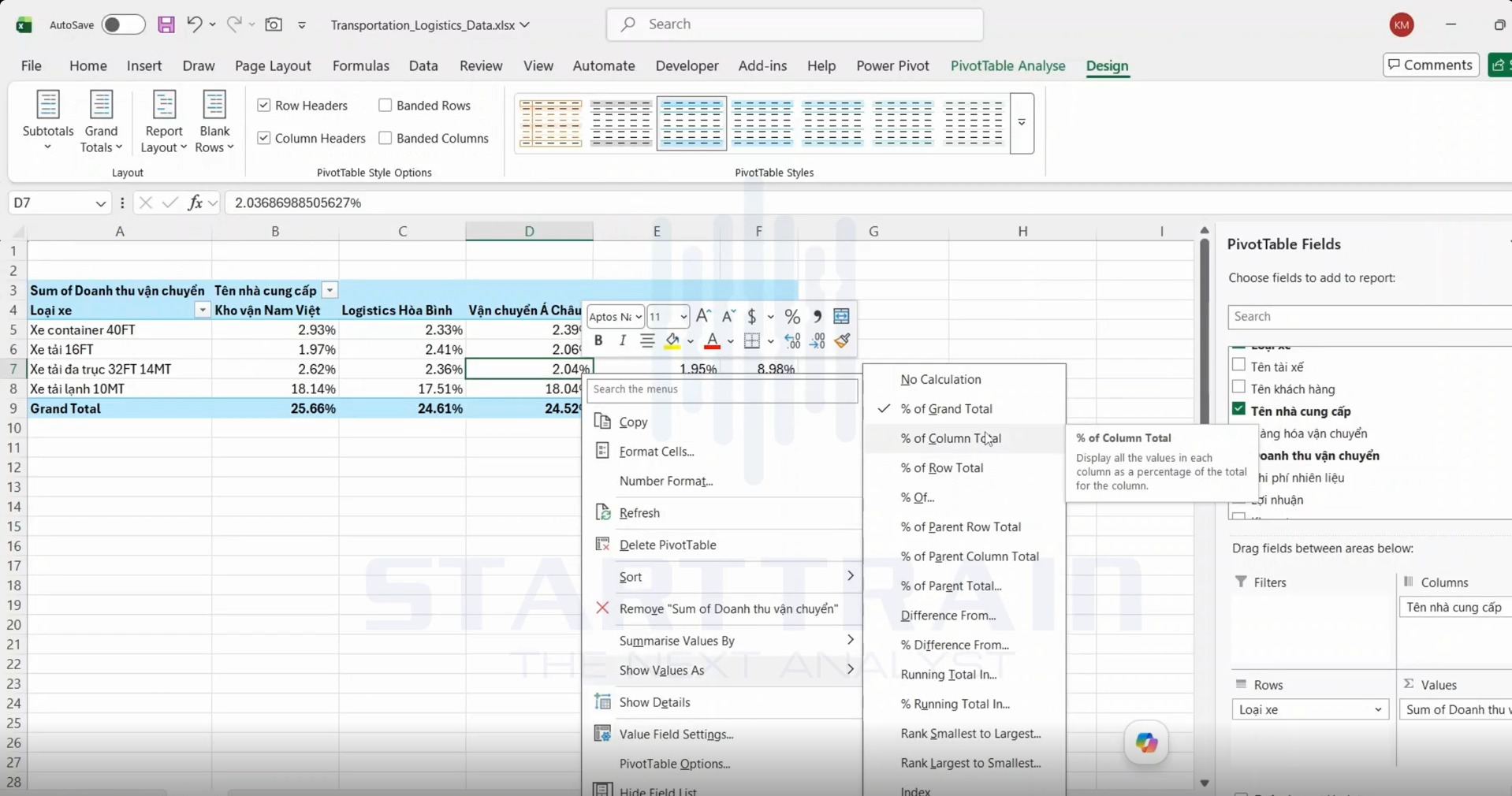The width and height of the screenshot is (1512, 796).
Task: Uncheck the Column Headers checkbox
Action: point(264,139)
